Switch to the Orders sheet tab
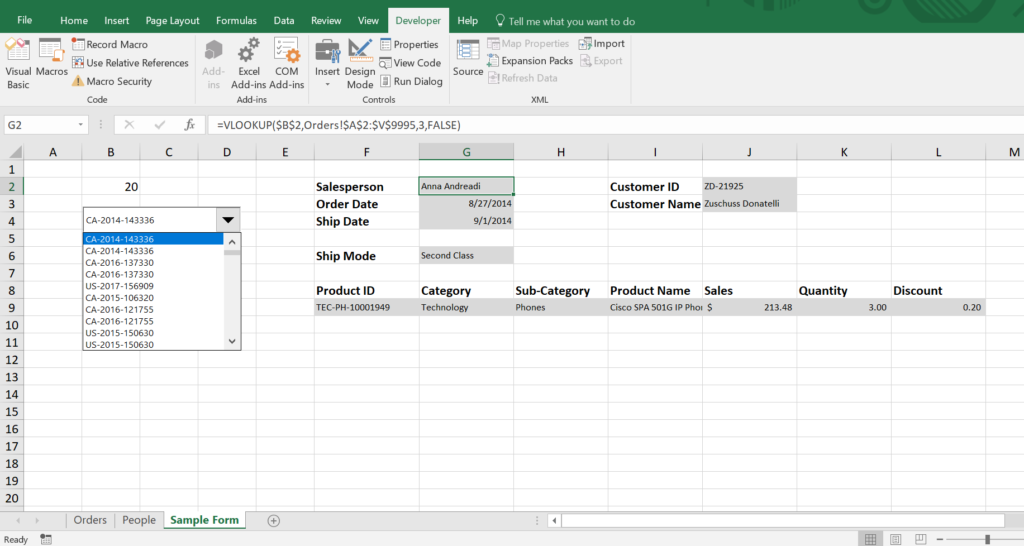This screenshot has width=1024, height=546. 90,520
